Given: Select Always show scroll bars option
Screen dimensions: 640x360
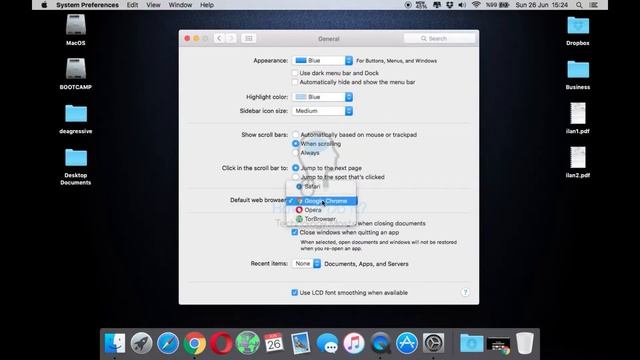Looking at the screenshot, I should (296, 153).
